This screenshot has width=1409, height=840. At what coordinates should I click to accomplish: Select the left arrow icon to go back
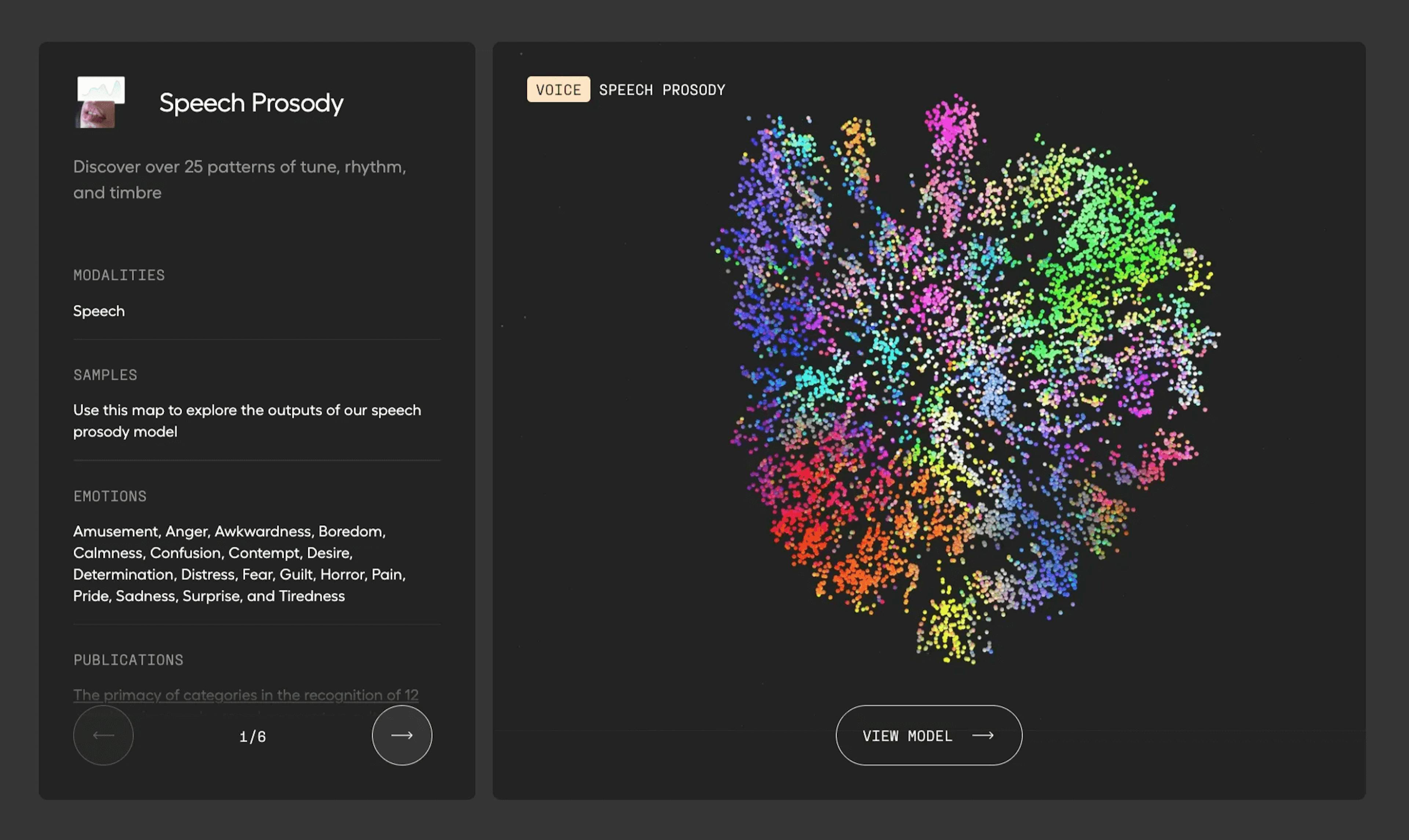[x=103, y=735]
